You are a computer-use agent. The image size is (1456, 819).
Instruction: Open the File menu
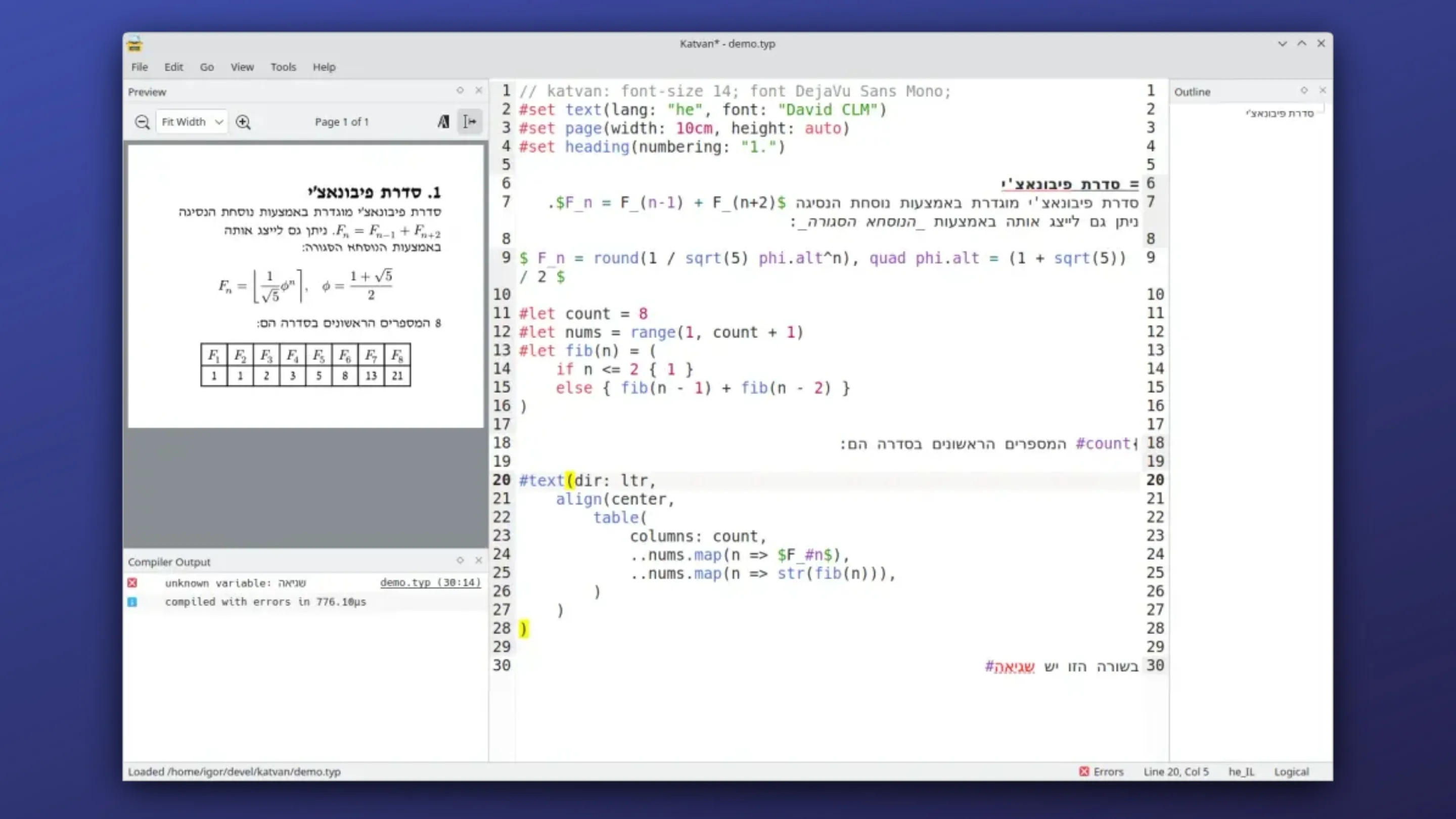[139, 67]
